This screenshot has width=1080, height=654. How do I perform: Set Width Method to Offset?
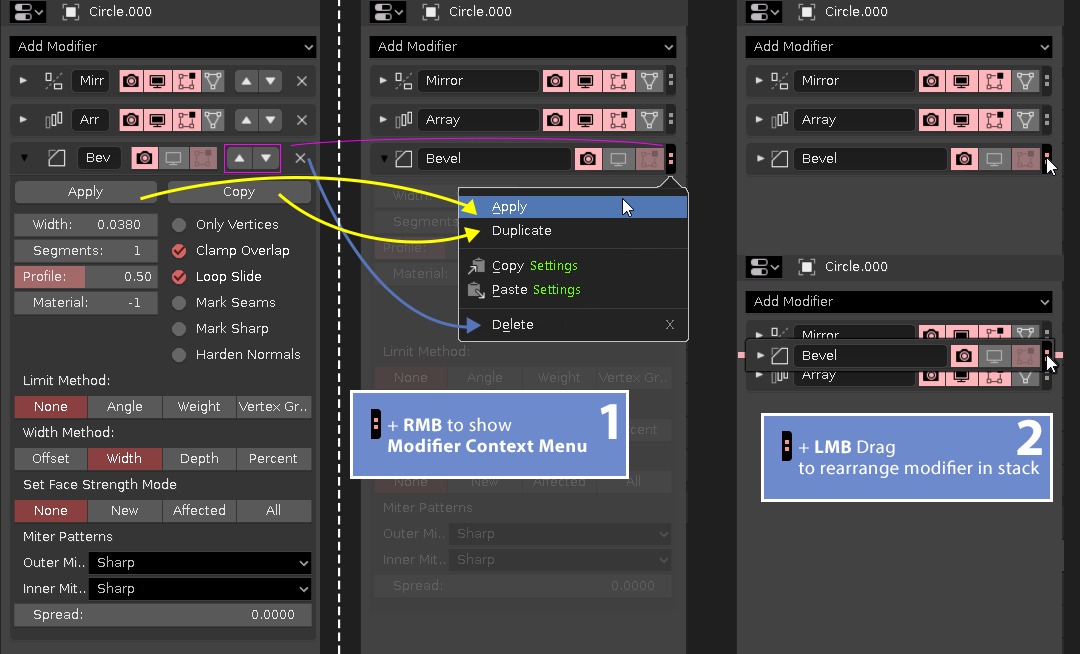(51, 459)
